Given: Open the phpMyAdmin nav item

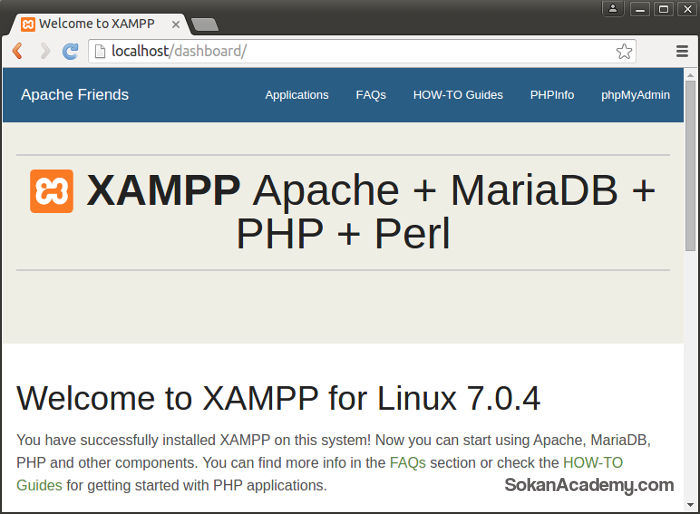Looking at the screenshot, I should [x=635, y=95].
